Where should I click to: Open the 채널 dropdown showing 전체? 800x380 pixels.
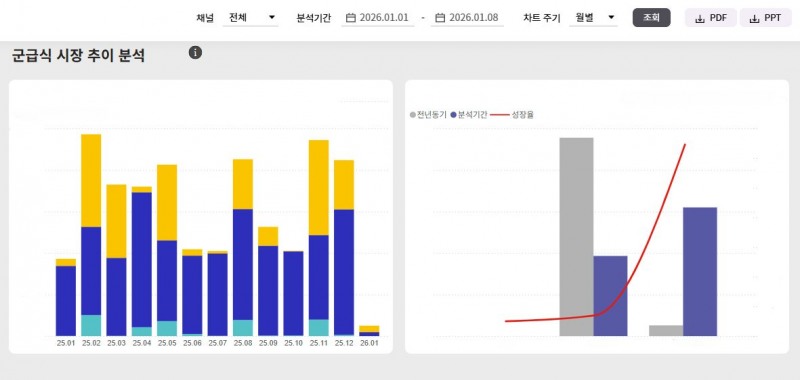(251, 18)
